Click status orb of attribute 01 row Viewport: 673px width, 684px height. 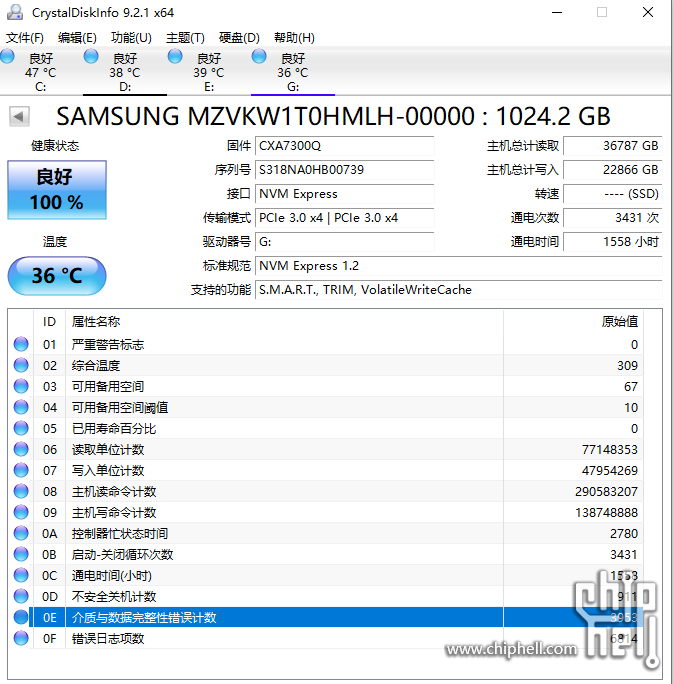[21, 344]
